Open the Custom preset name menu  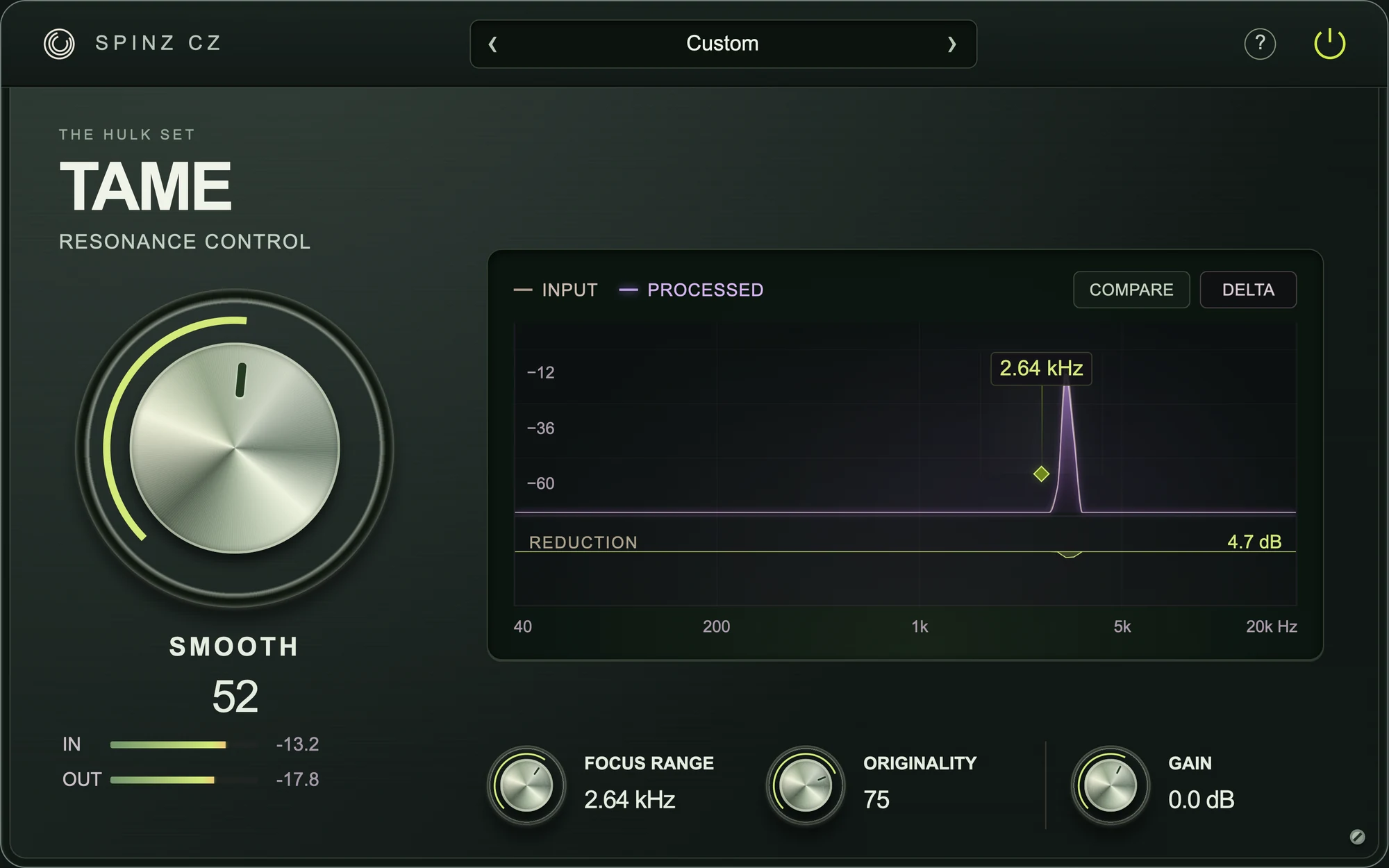(722, 44)
